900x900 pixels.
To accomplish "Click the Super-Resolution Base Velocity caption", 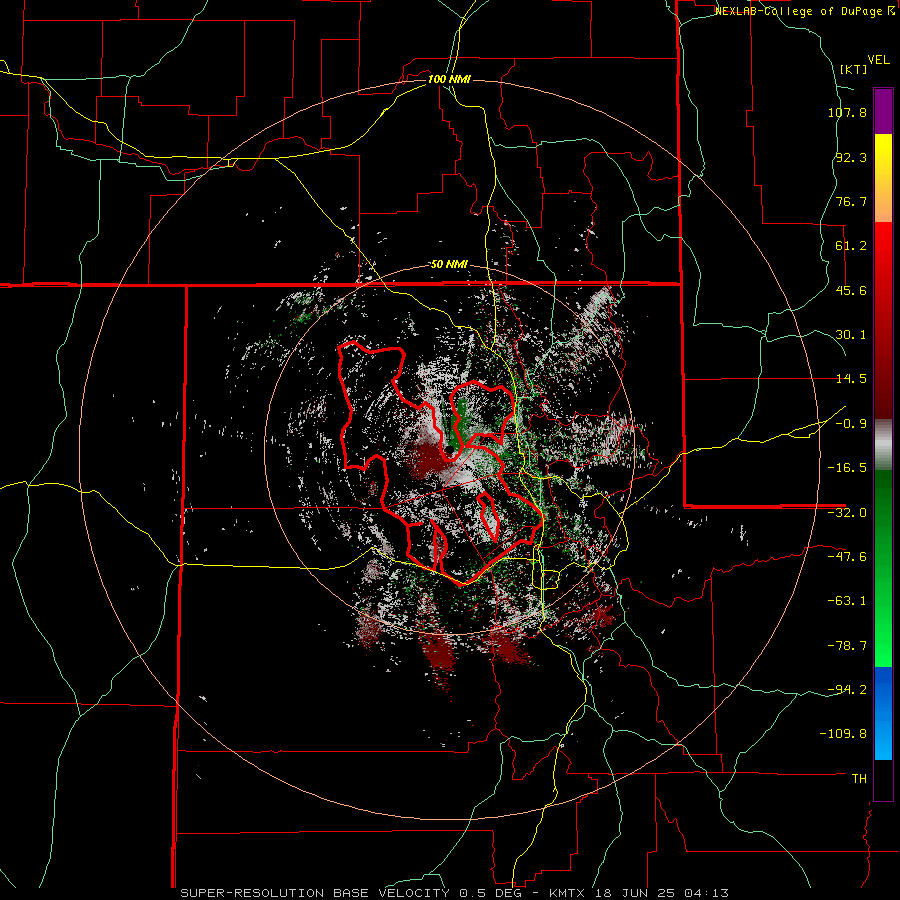I will click(455, 893).
